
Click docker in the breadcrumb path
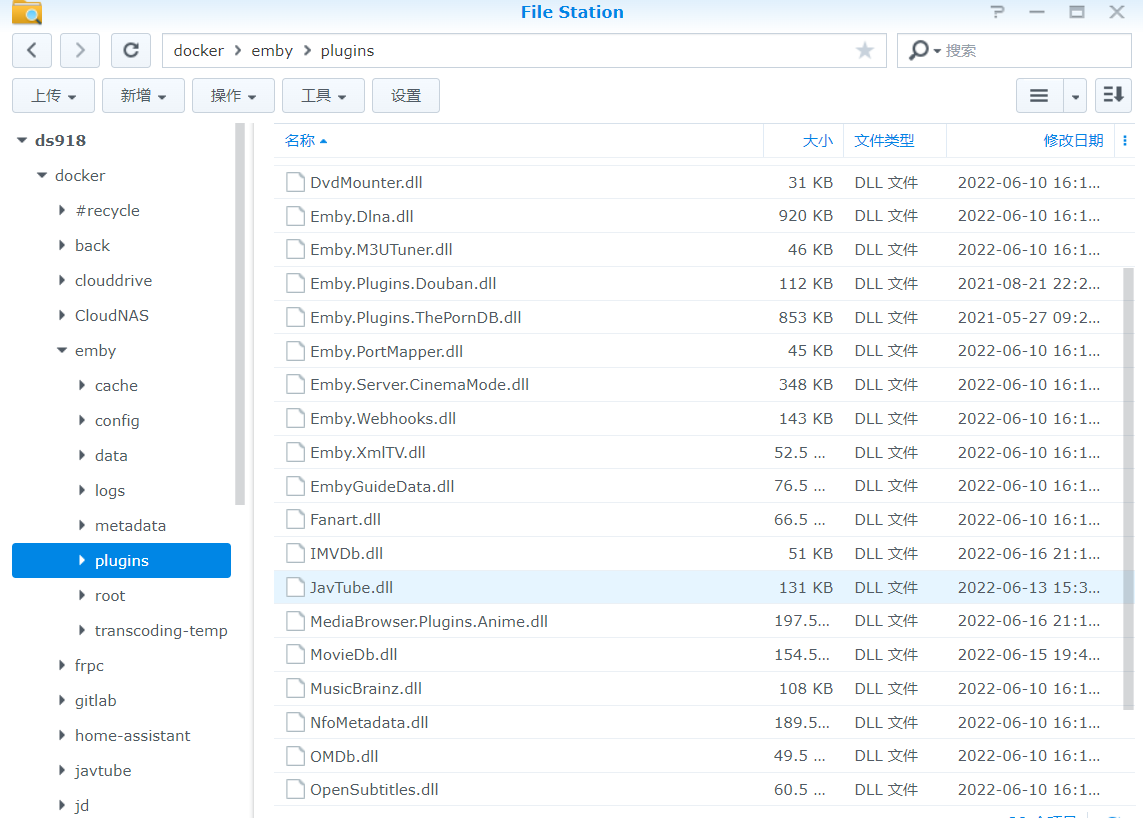coord(198,50)
